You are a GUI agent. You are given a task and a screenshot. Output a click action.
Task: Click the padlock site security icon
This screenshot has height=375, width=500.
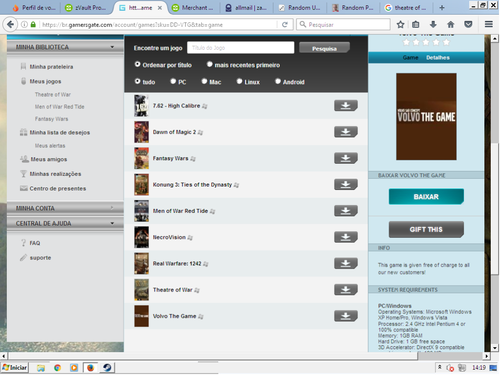click(x=33, y=24)
